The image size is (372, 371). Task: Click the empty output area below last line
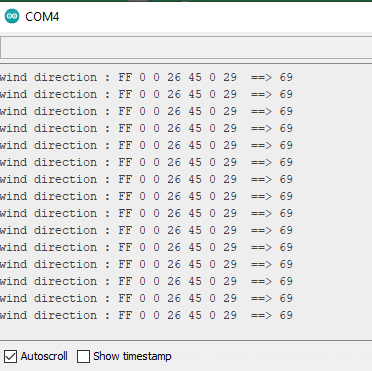186,331
